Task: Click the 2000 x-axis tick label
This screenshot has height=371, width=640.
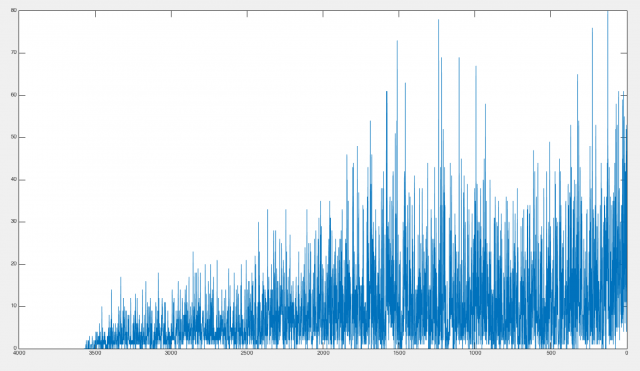Action: pos(323,353)
